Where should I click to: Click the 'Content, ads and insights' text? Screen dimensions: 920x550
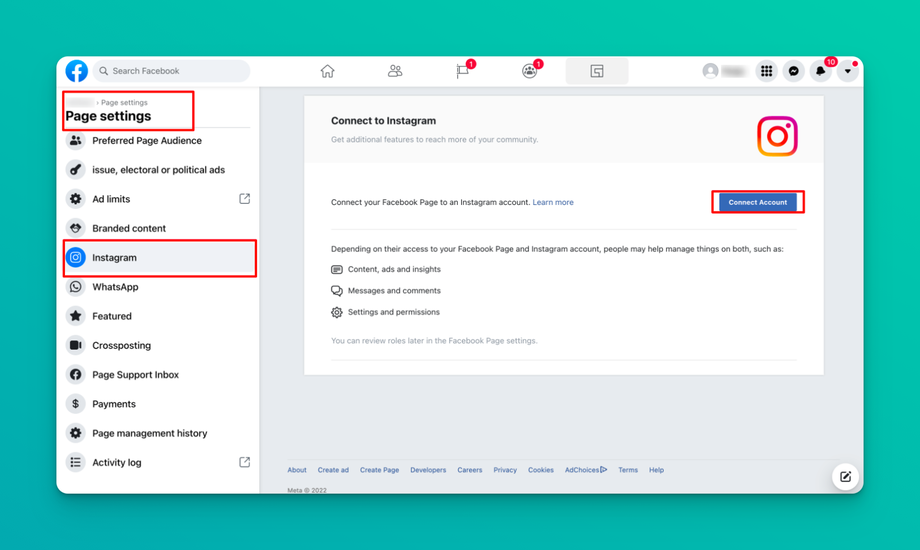coord(394,269)
